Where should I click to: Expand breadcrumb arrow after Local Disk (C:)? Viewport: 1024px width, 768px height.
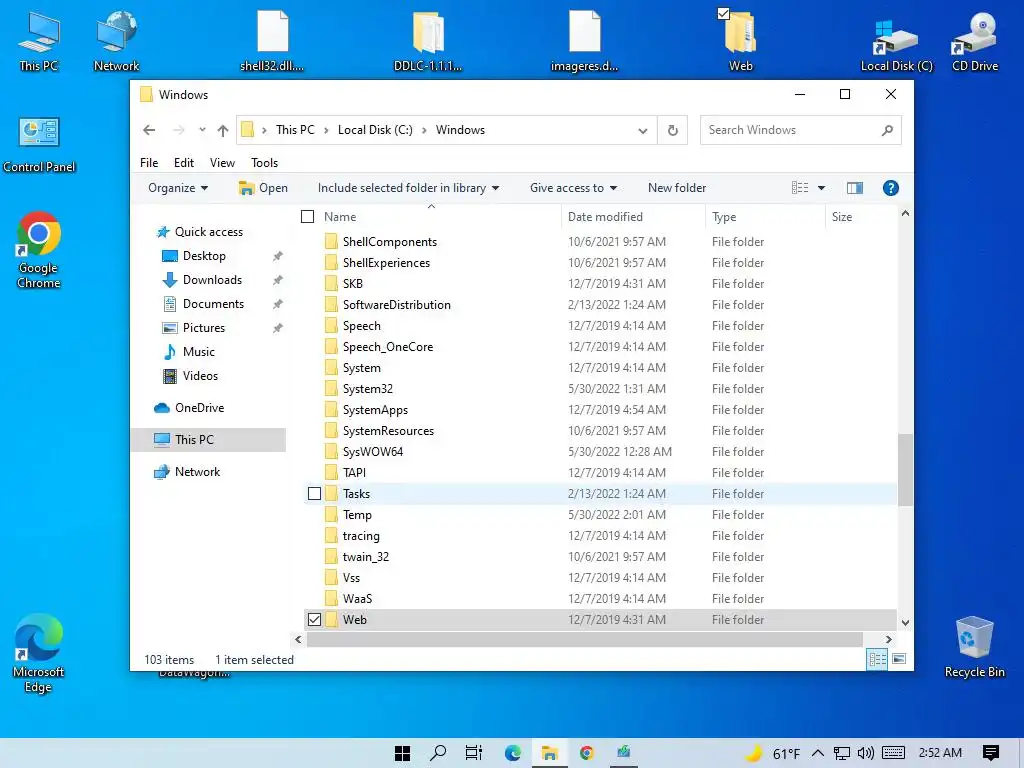tap(424, 130)
